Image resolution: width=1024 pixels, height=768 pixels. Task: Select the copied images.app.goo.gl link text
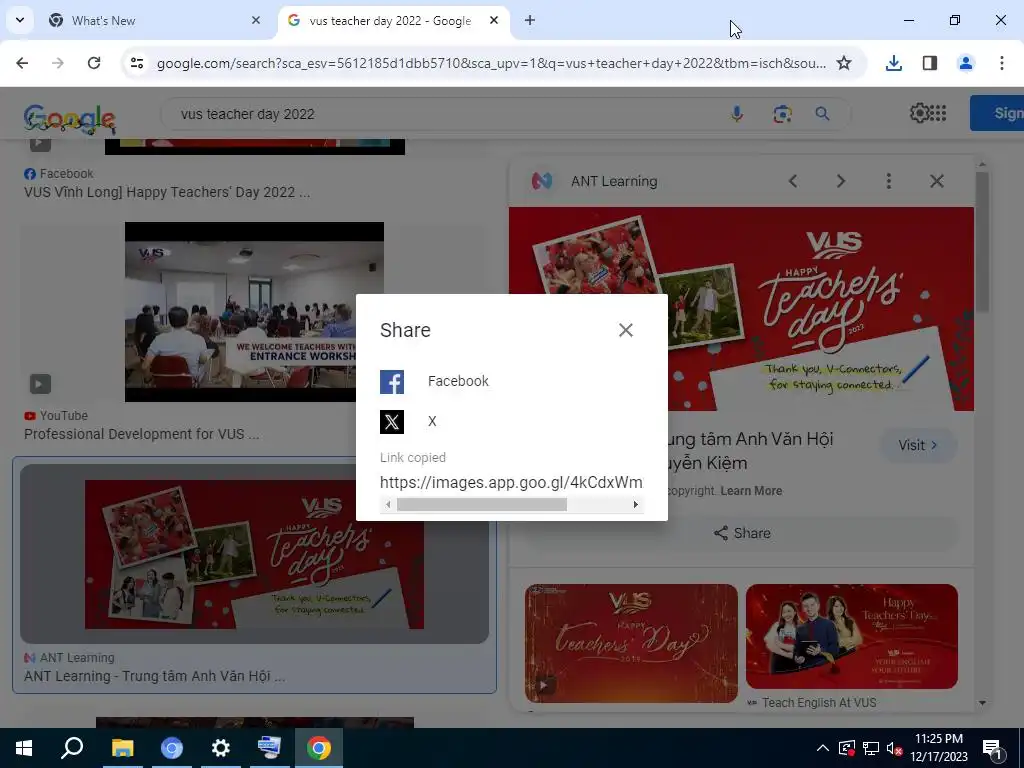(511, 483)
